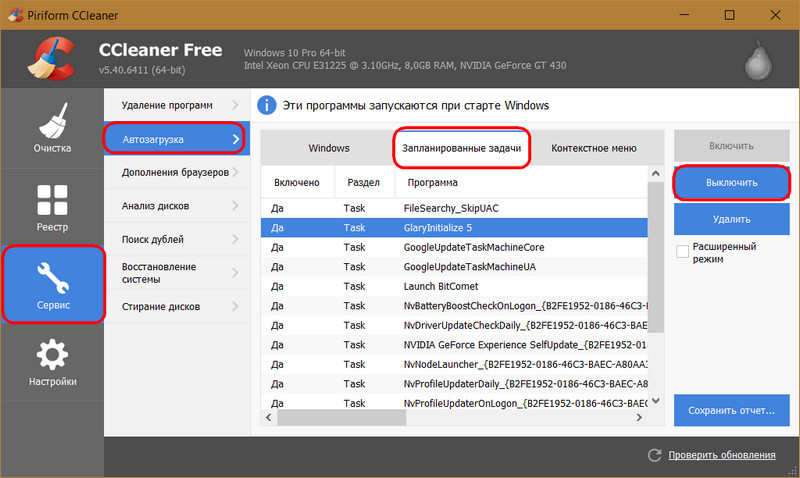800x478 pixels.
Task: Click the blue info icon
Action: pyautogui.click(x=267, y=105)
